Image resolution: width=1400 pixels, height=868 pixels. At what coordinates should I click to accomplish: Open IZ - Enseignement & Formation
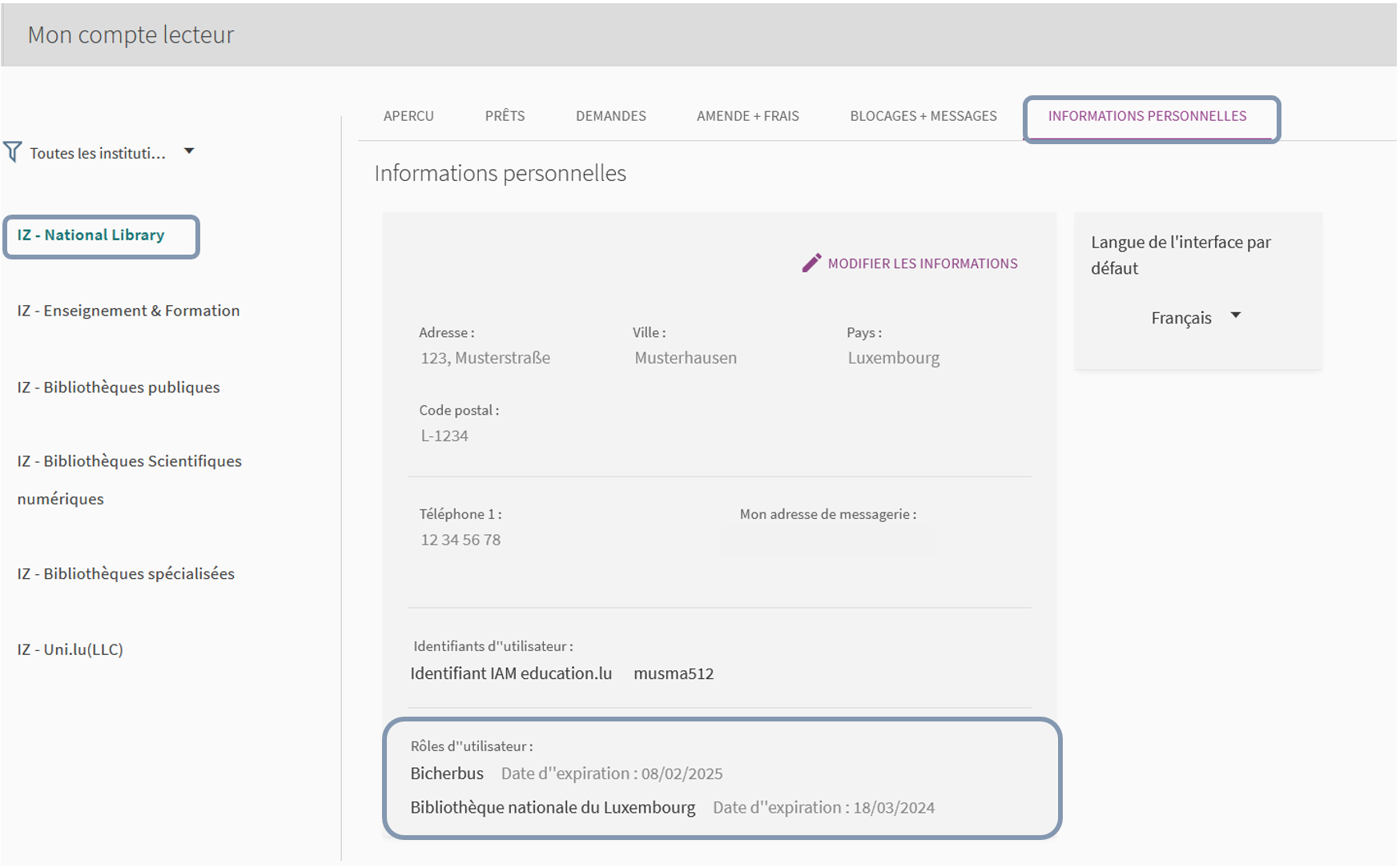tap(127, 310)
